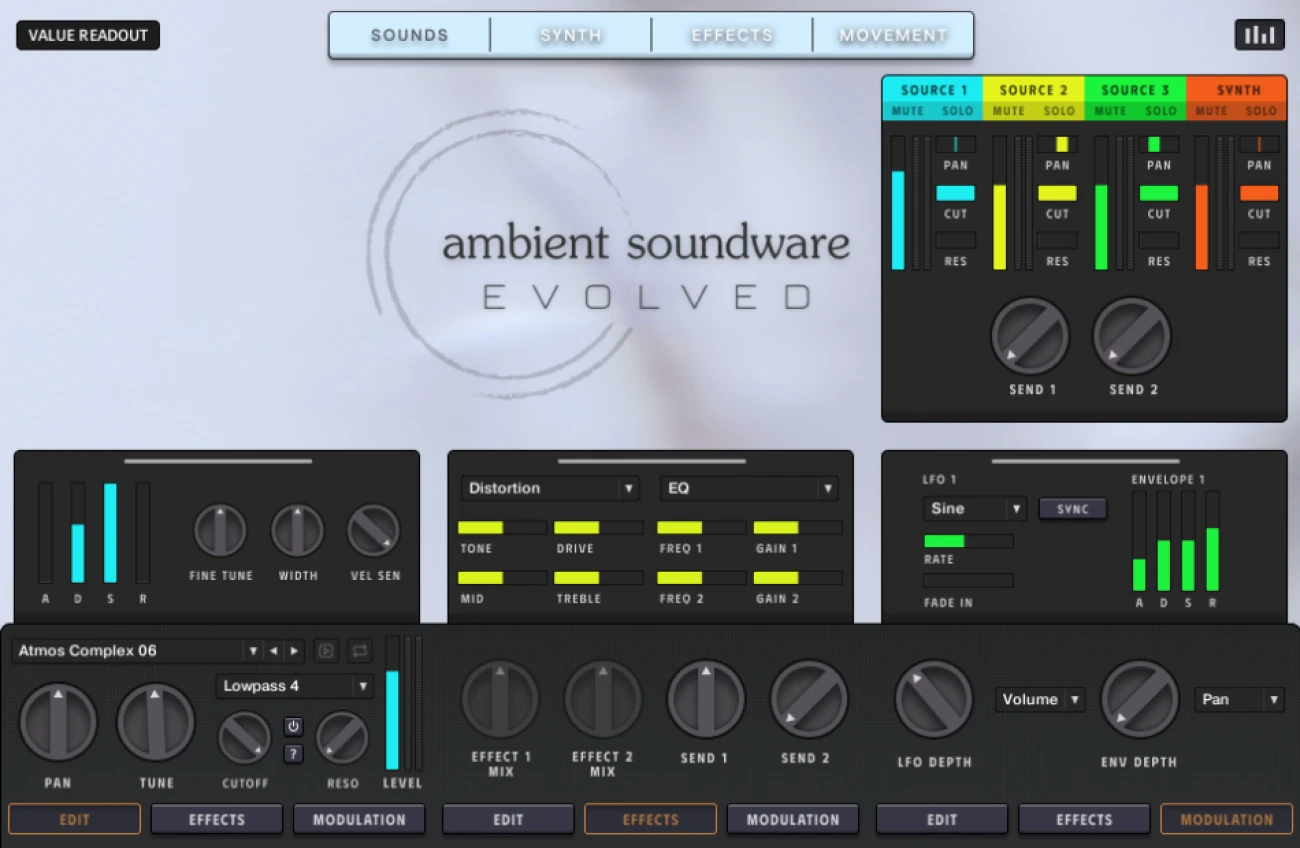The image size is (1300, 848).
Task: Click the VALUE READOUT button
Action: click(87, 34)
